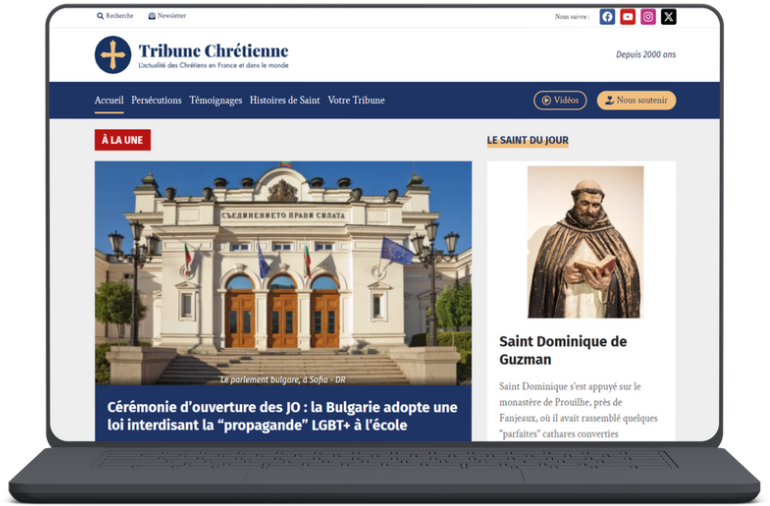The width and height of the screenshot is (770, 506).
Task: Click the Nous suivre label
Action: [x=572, y=17]
